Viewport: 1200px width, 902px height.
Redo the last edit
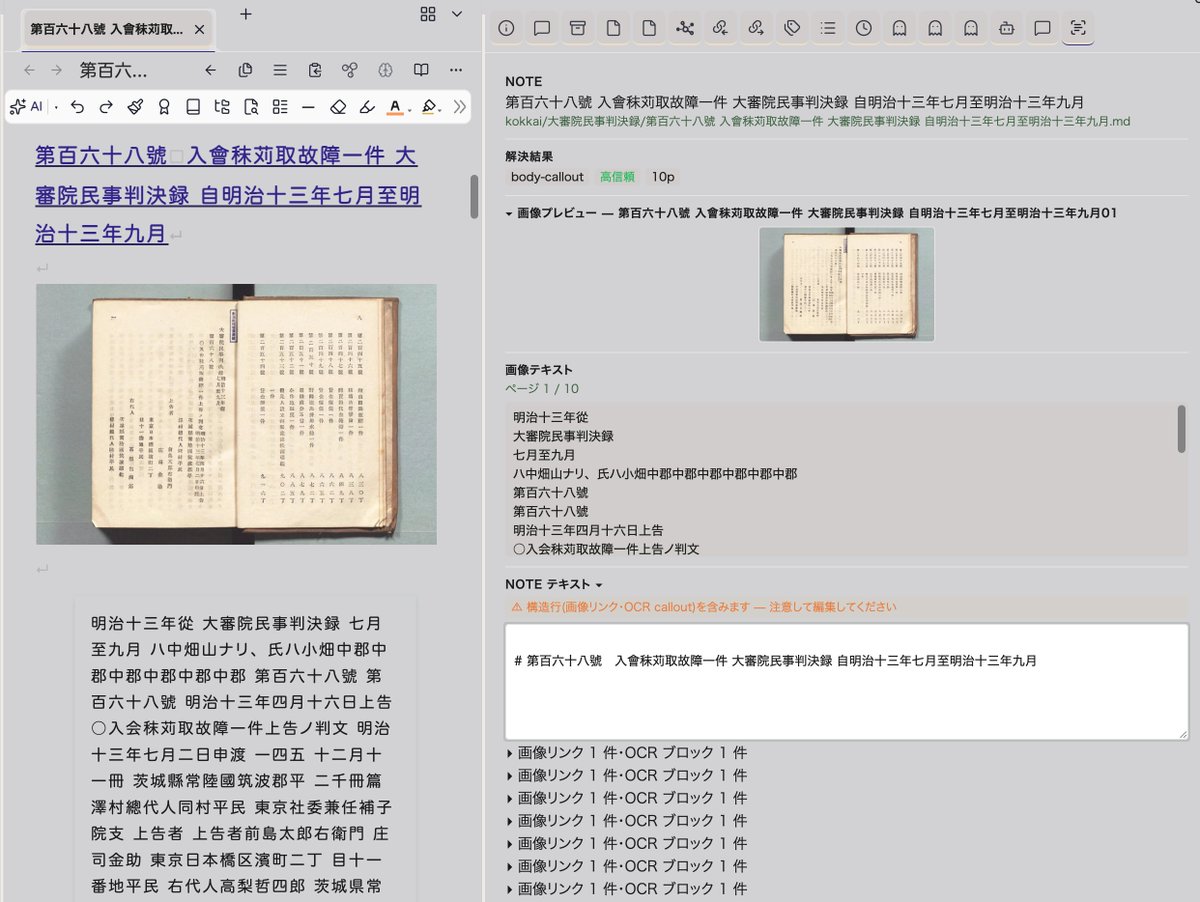(x=106, y=106)
